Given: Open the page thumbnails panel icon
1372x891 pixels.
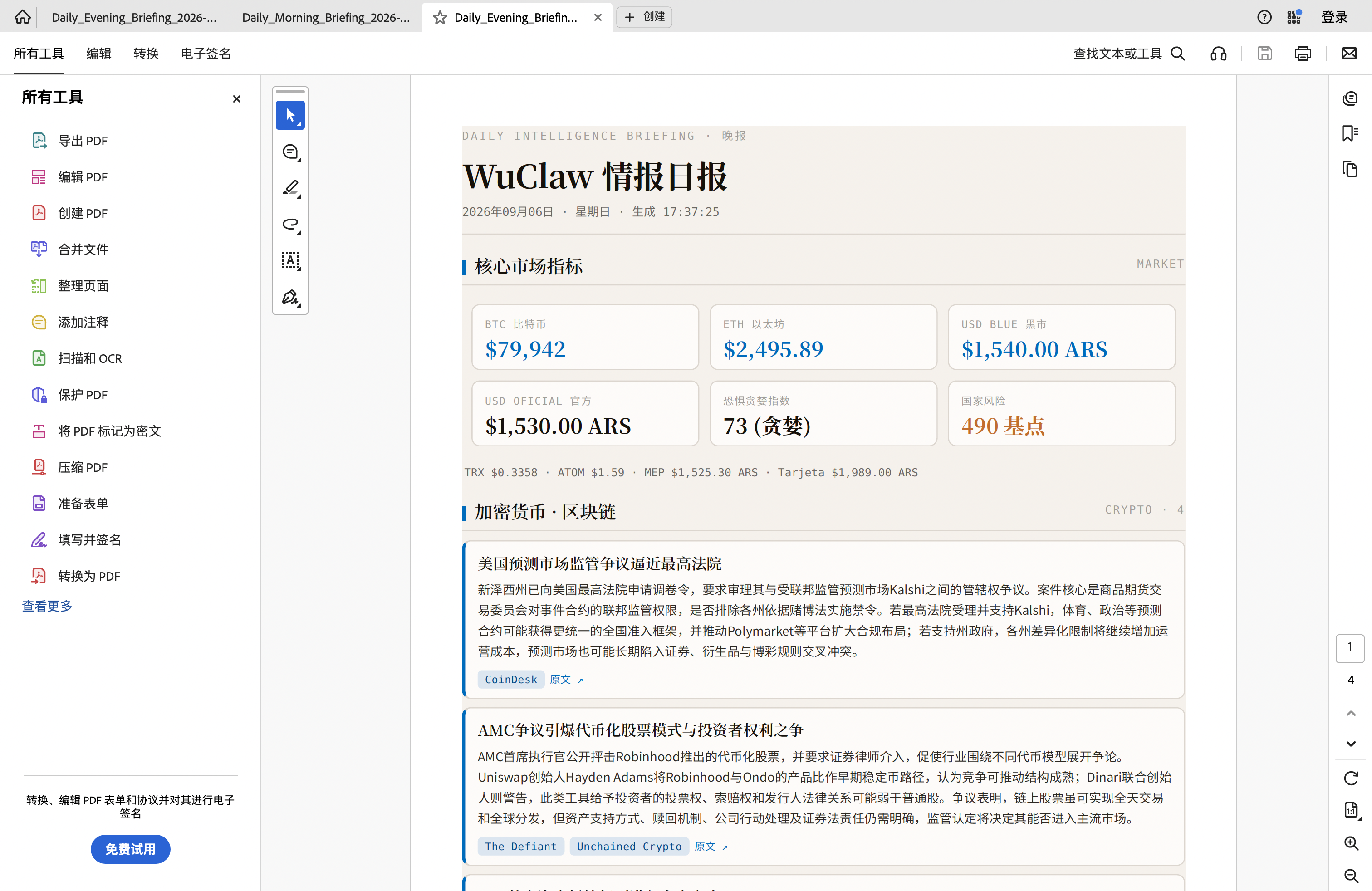Looking at the screenshot, I should [1350, 169].
